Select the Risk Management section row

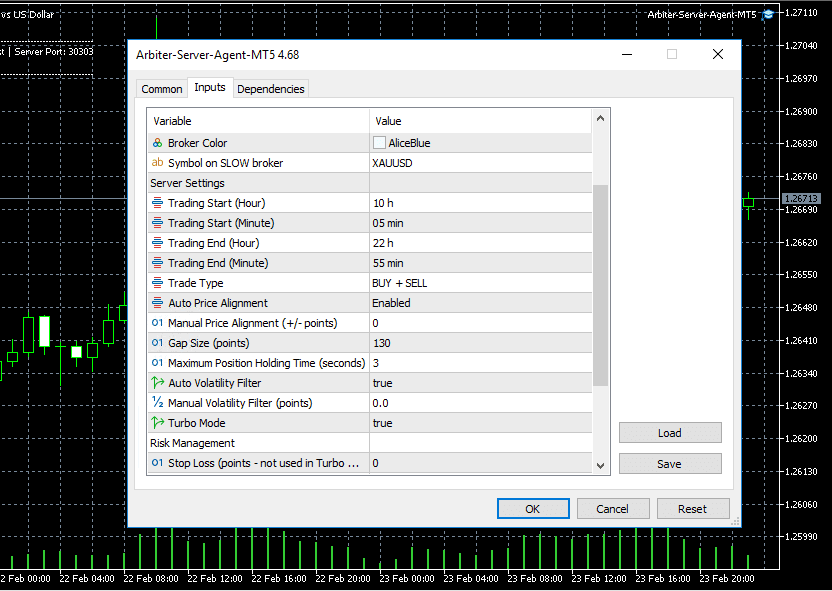point(370,443)
